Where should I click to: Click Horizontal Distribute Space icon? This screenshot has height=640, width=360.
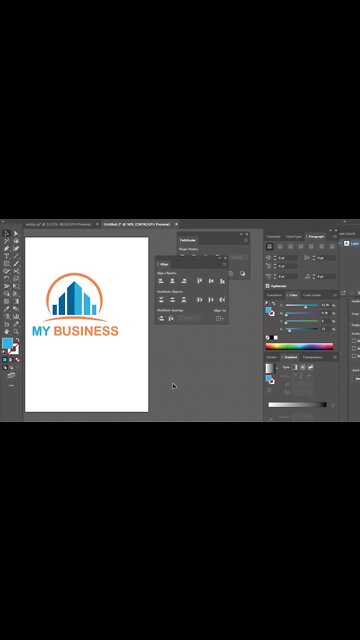coord(171,318)
